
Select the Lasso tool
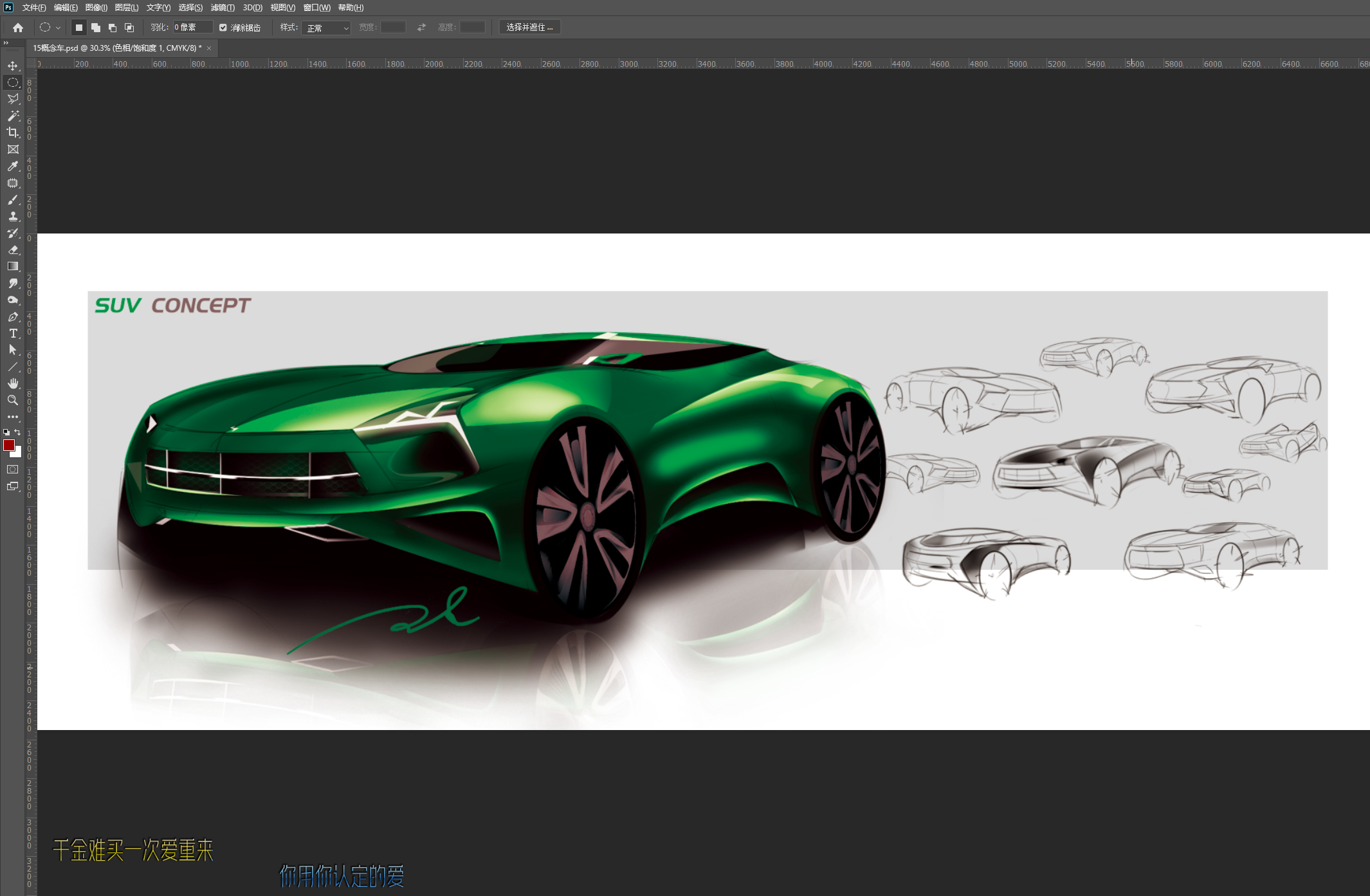[13, 99]
